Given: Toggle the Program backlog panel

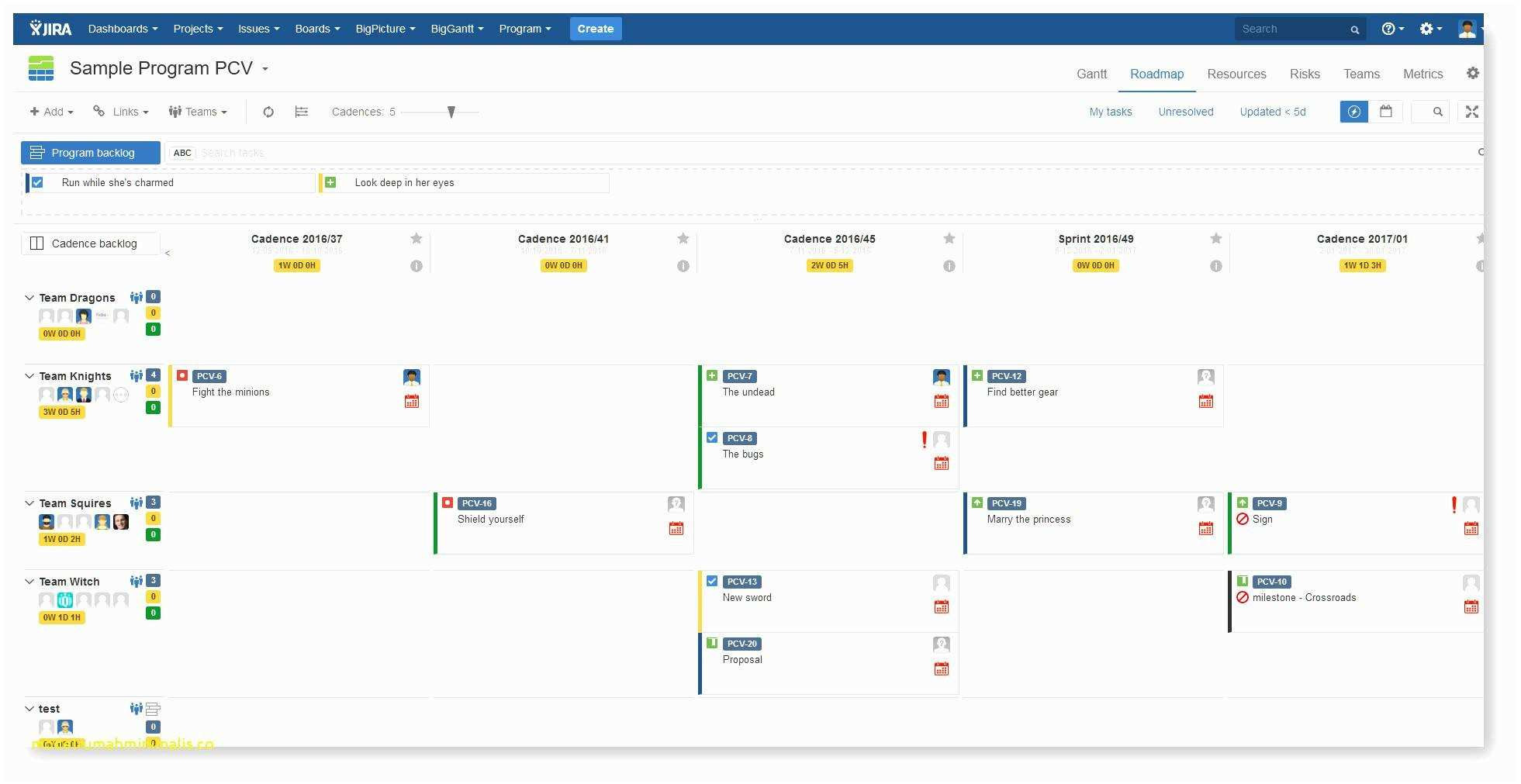Looking at the screenshot, I should click(91, 153).
